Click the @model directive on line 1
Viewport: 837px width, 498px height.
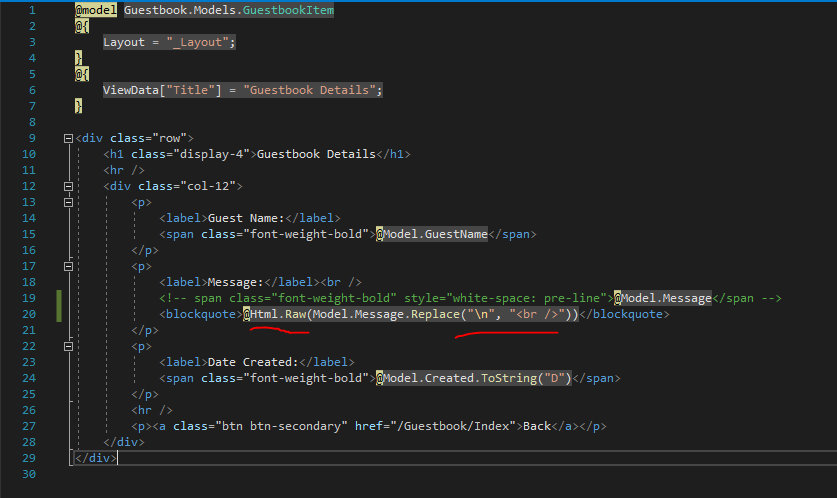96,10
